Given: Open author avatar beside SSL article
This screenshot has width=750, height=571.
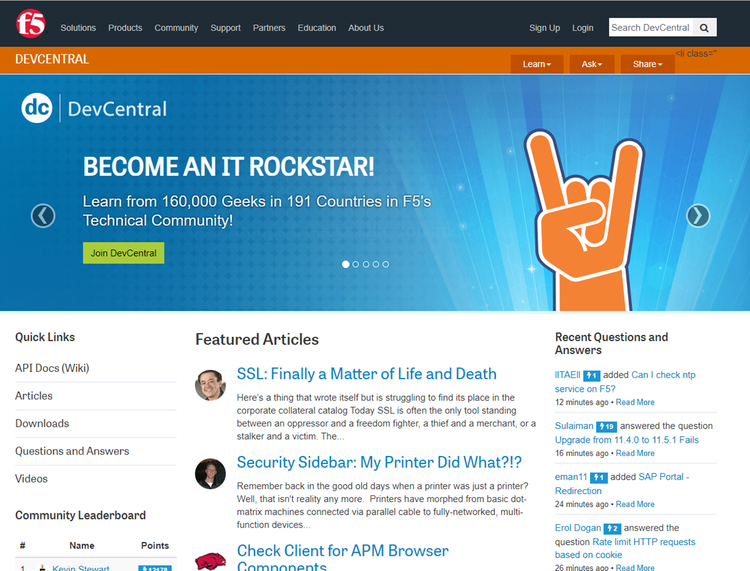Looking at the screenshot, I should (x=210, y=384).
